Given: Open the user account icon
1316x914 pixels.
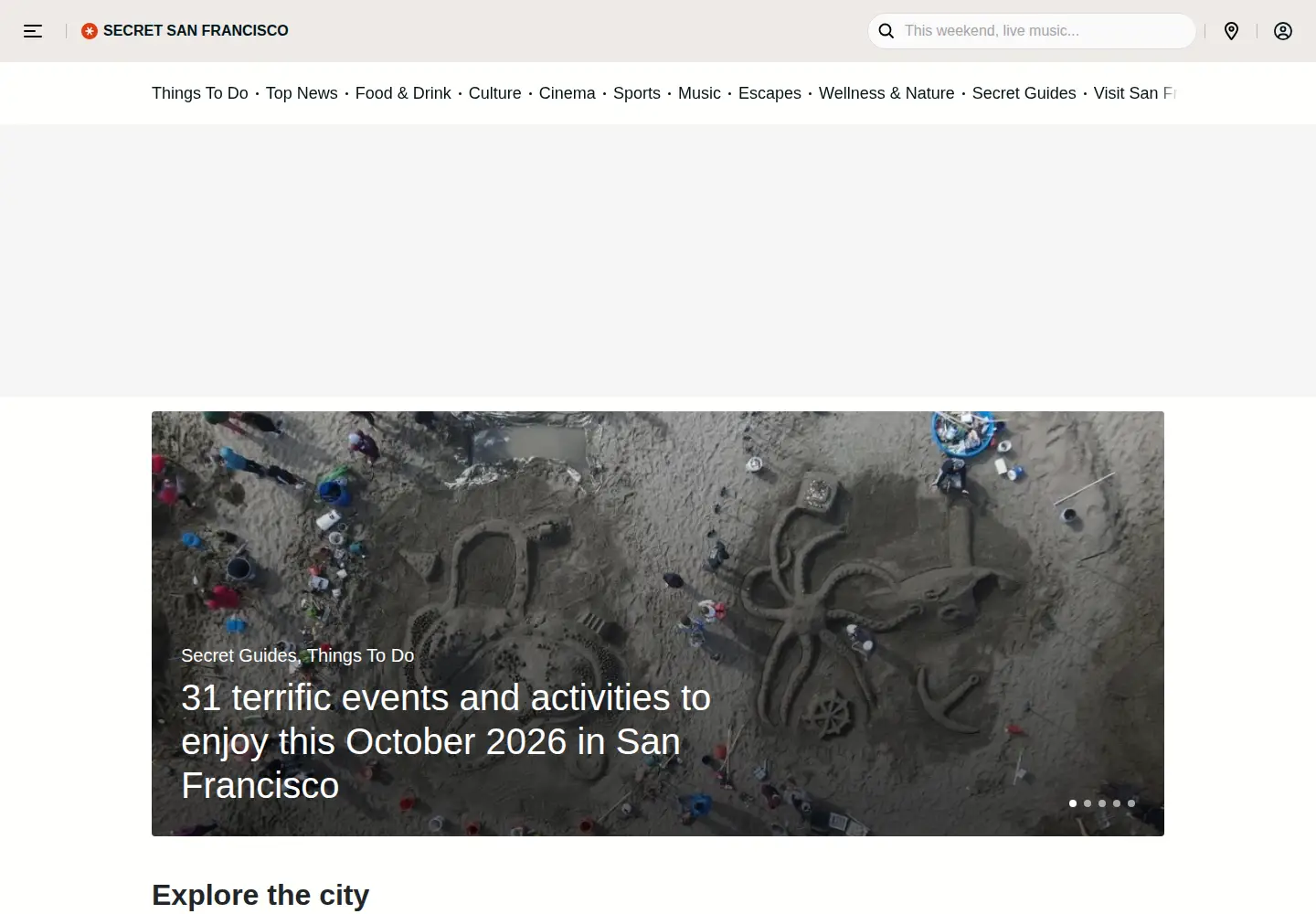Looking at the screenshot, I should (x=1283, y=31).
